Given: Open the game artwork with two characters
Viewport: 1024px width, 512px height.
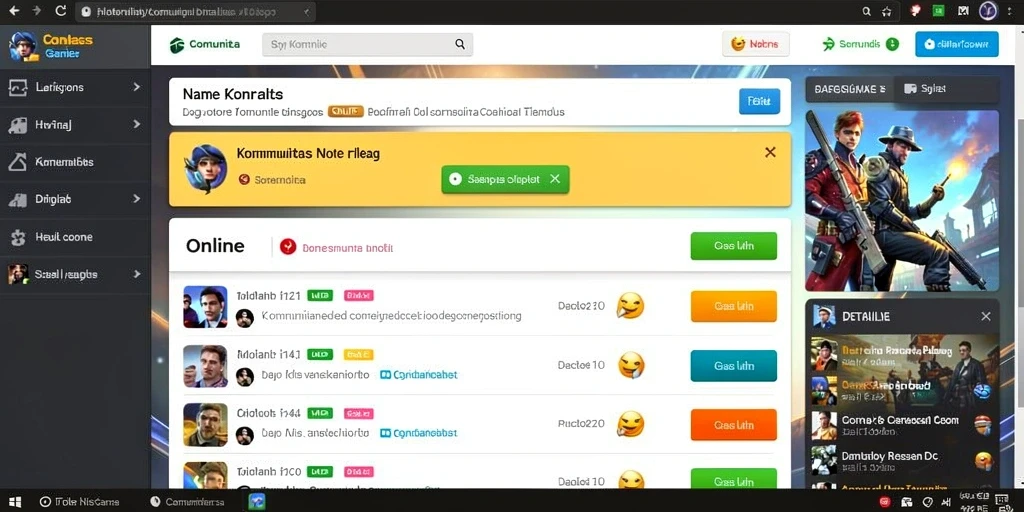Looking at the screenshot, I should pyautogui.click(x=902, y=200).
